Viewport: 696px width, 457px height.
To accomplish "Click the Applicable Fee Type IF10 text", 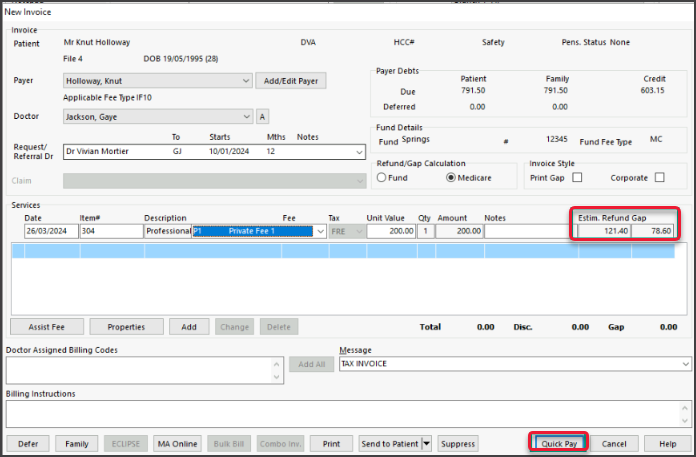I will pyautogui.click(x=107, y=98).
